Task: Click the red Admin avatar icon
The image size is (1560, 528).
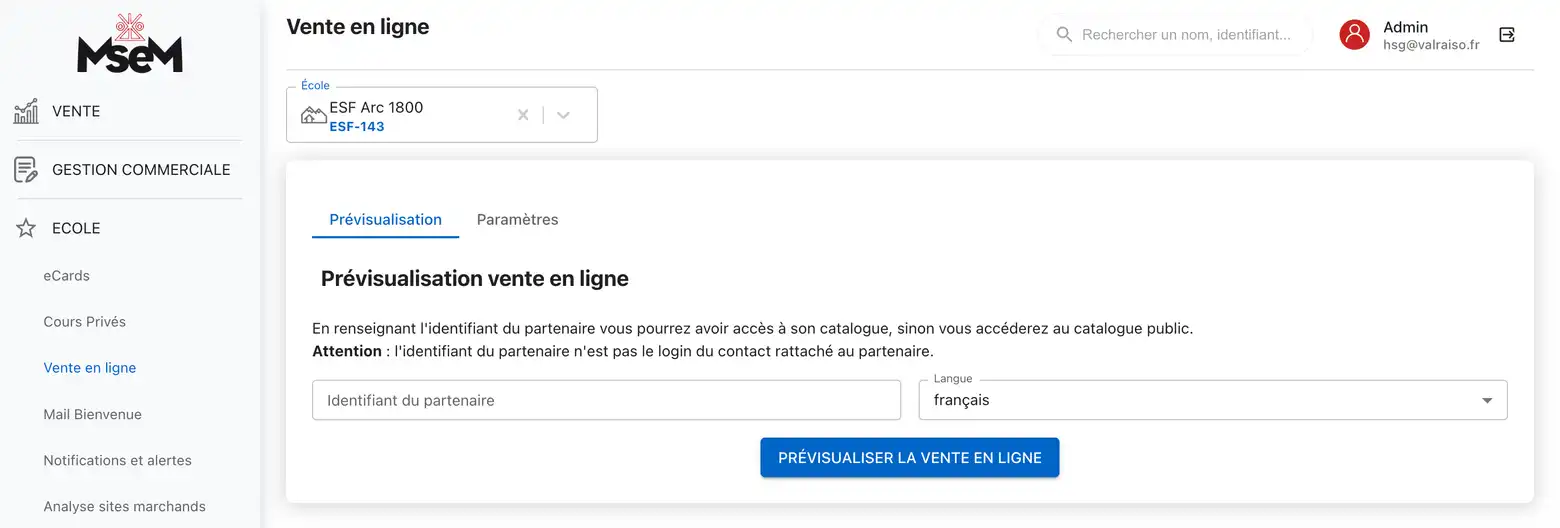Action: point(1354,35)
